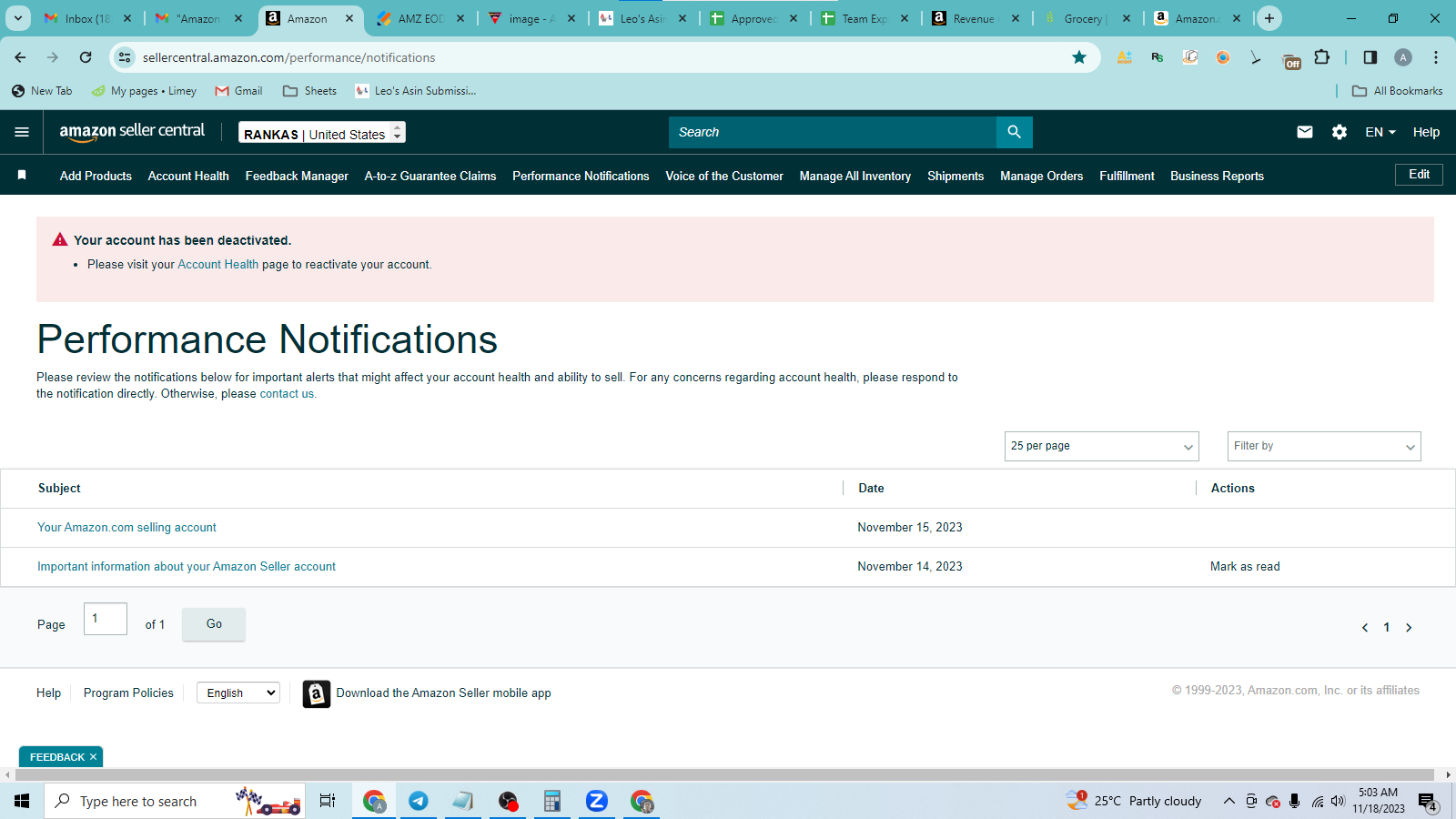
Task: Open 'Important information about your Amazon Seller account'
Action: 187,567
